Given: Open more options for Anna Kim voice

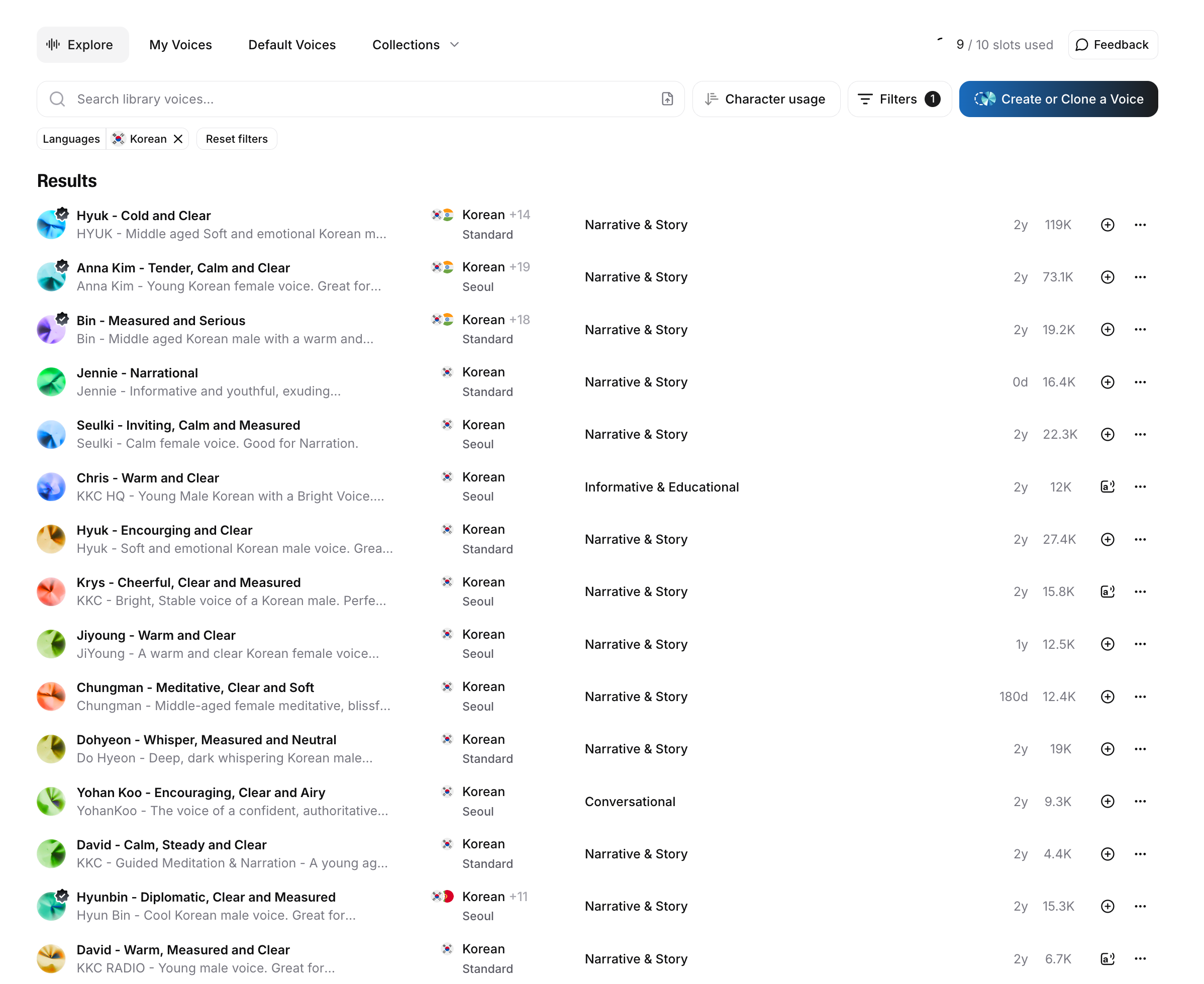Looking at the screenshot, I should click(1140, 277).
